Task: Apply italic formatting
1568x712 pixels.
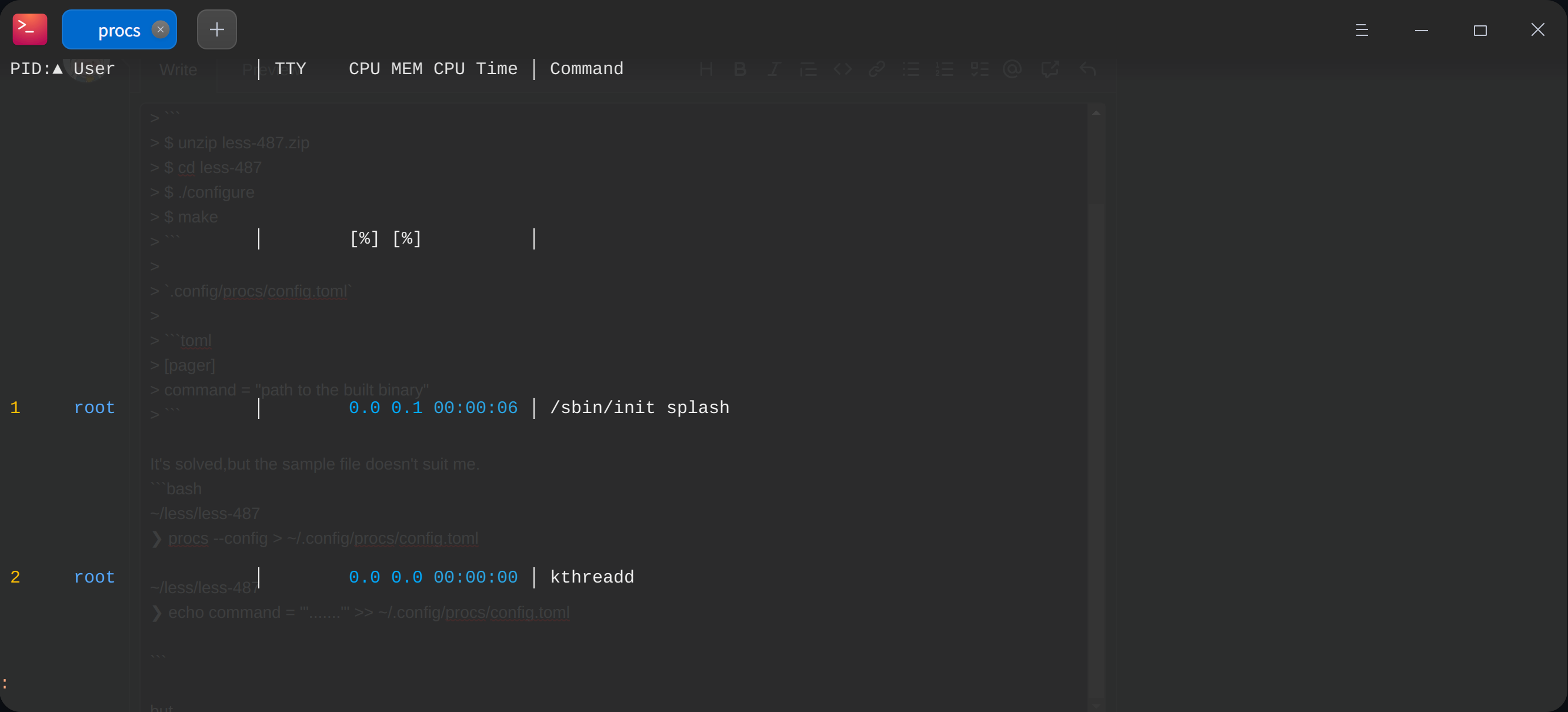Action: point(773,69)
